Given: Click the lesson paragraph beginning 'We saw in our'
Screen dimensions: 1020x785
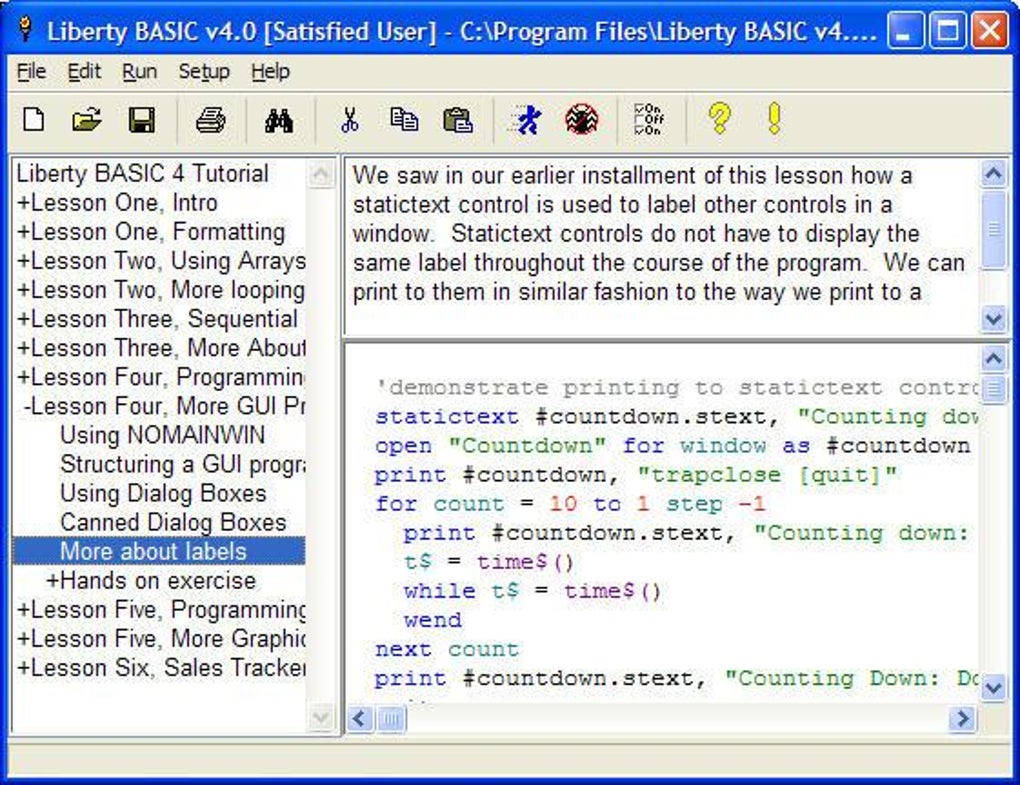Looking at the screenshot, I should 658,233.
